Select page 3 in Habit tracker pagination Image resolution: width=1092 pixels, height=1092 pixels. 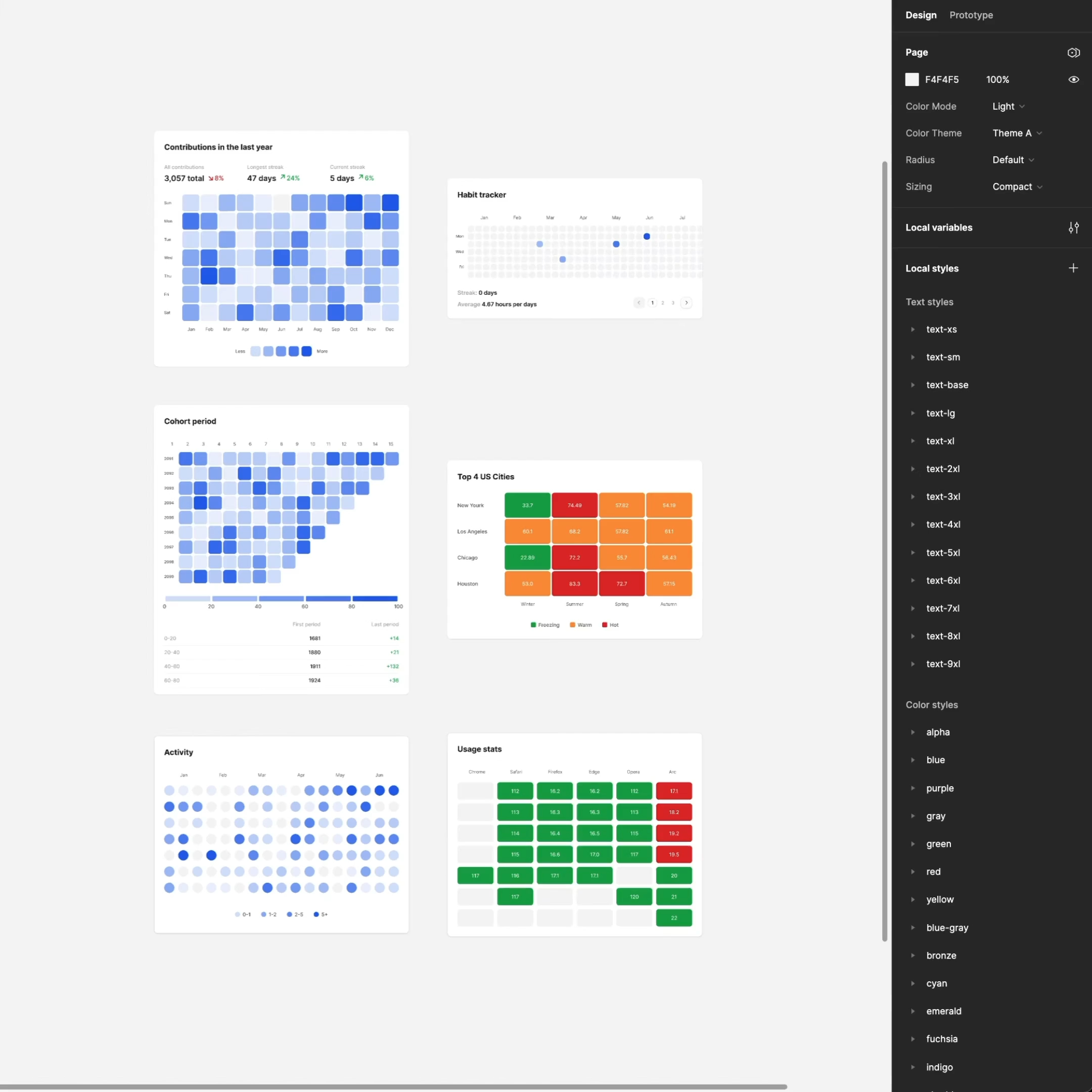pos(672,302)
